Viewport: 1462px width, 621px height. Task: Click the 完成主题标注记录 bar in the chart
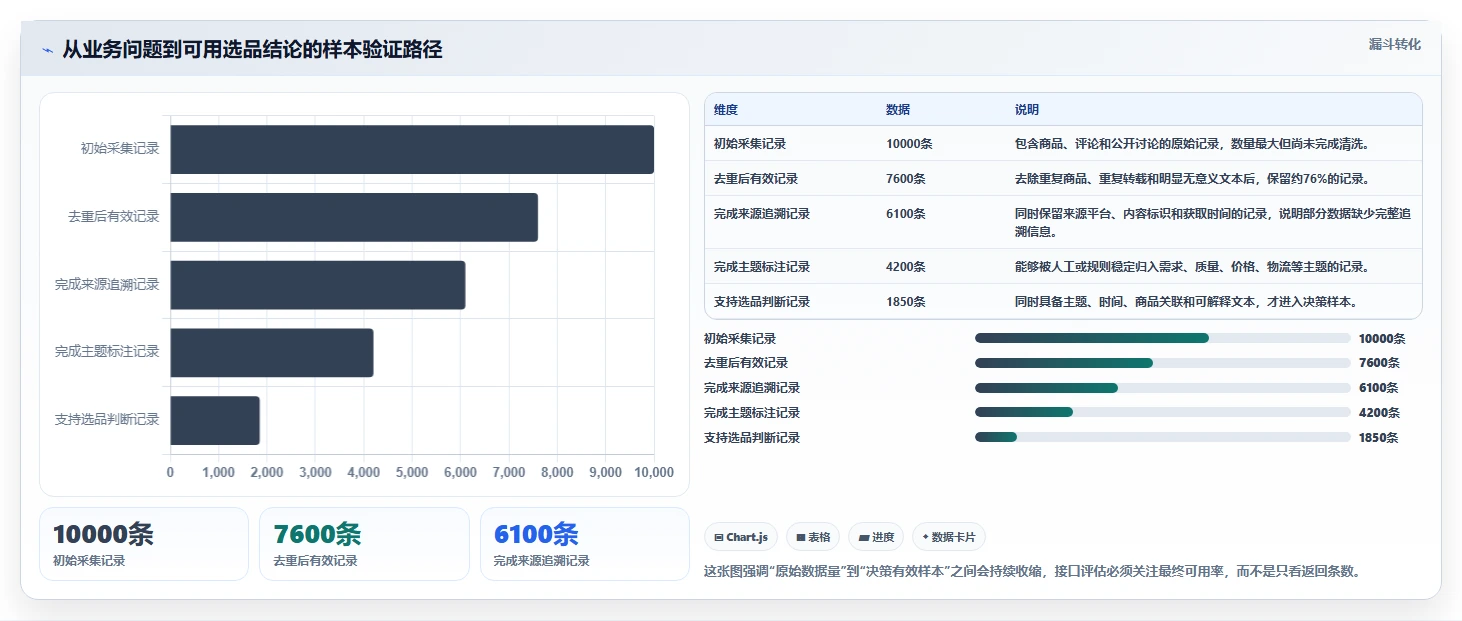272,353
